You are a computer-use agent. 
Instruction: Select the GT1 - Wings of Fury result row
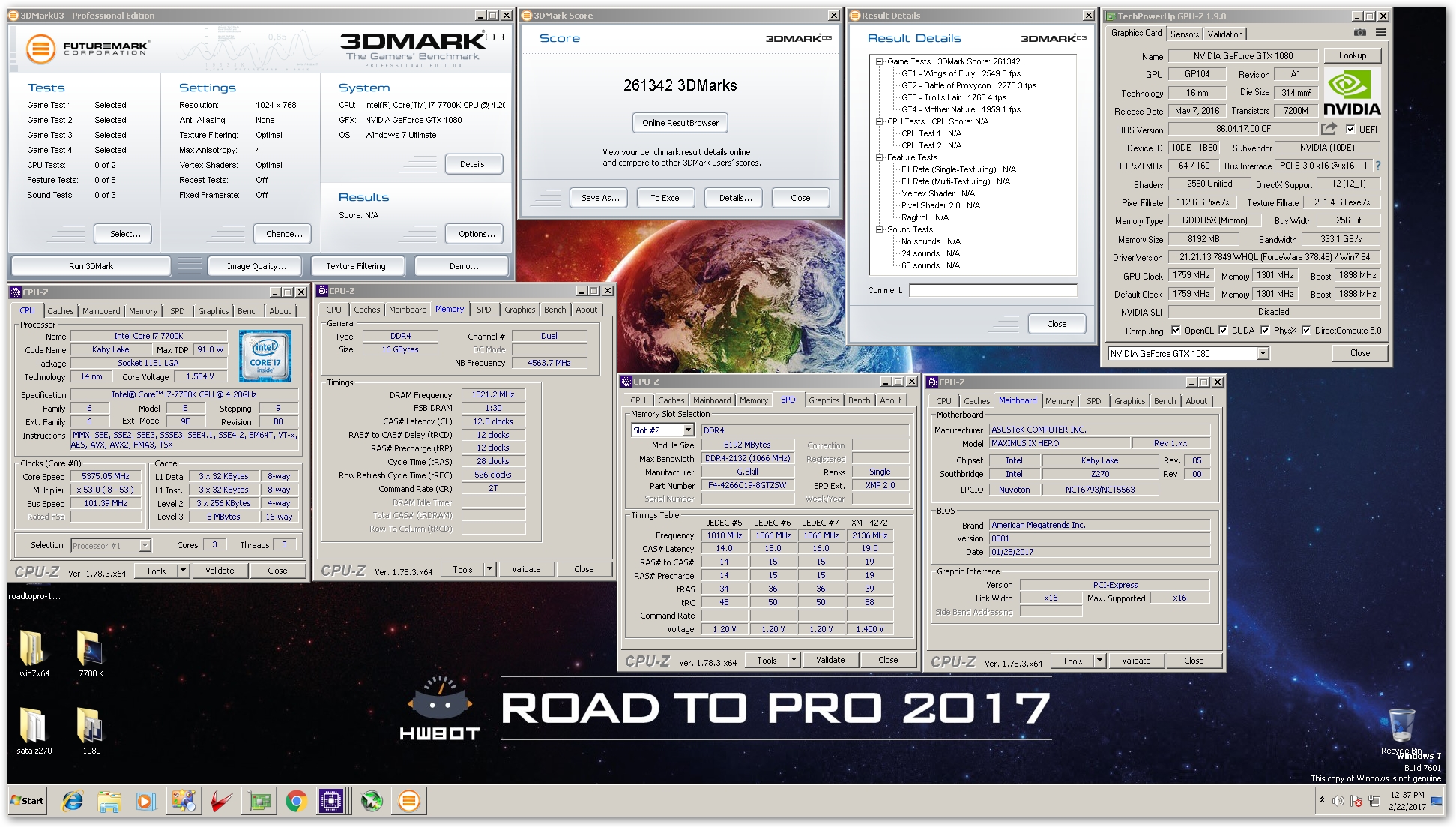coord(961,73)
